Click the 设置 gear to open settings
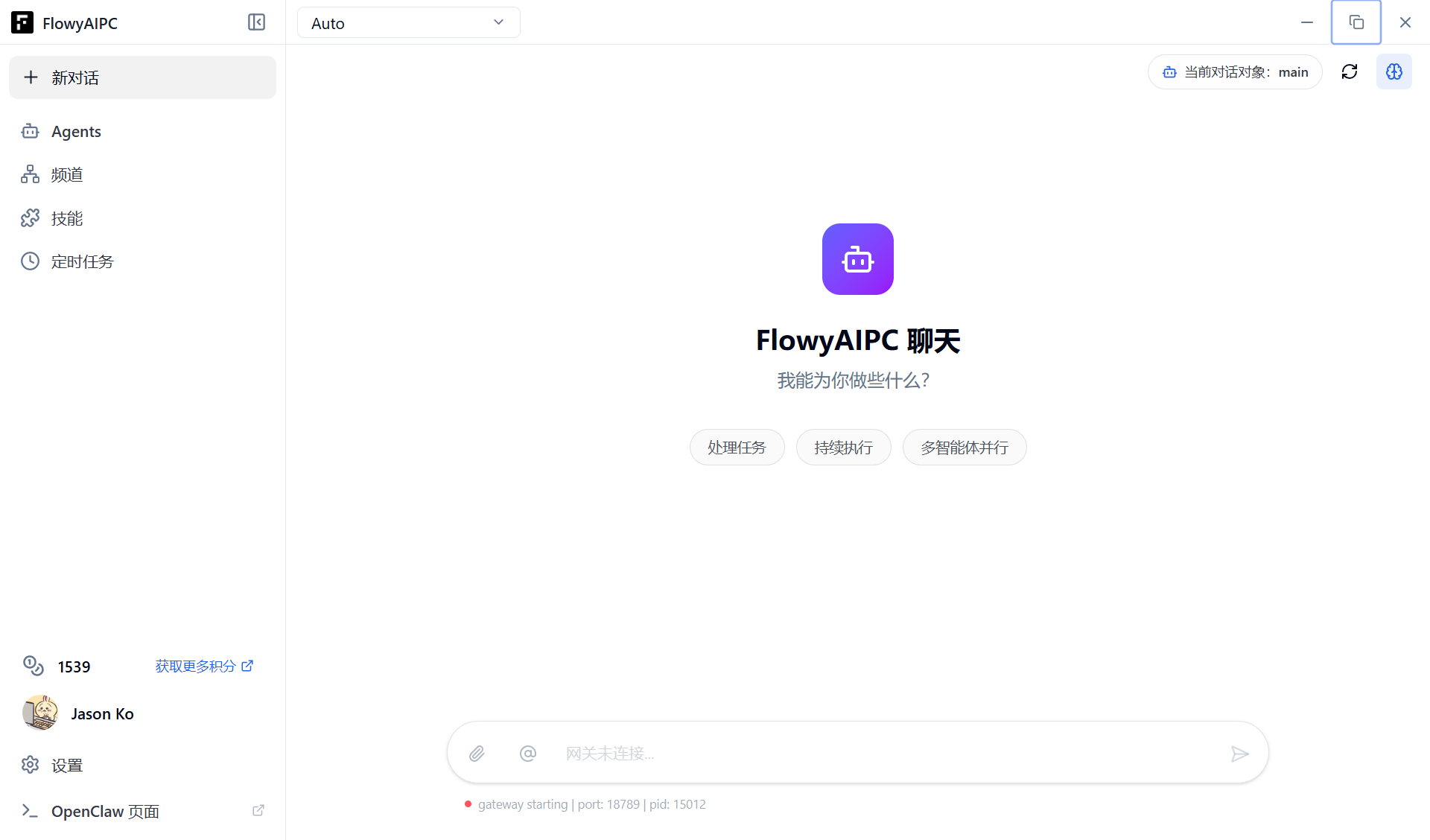The width and height of the screenshot is (1430, 840). (66, 765)
